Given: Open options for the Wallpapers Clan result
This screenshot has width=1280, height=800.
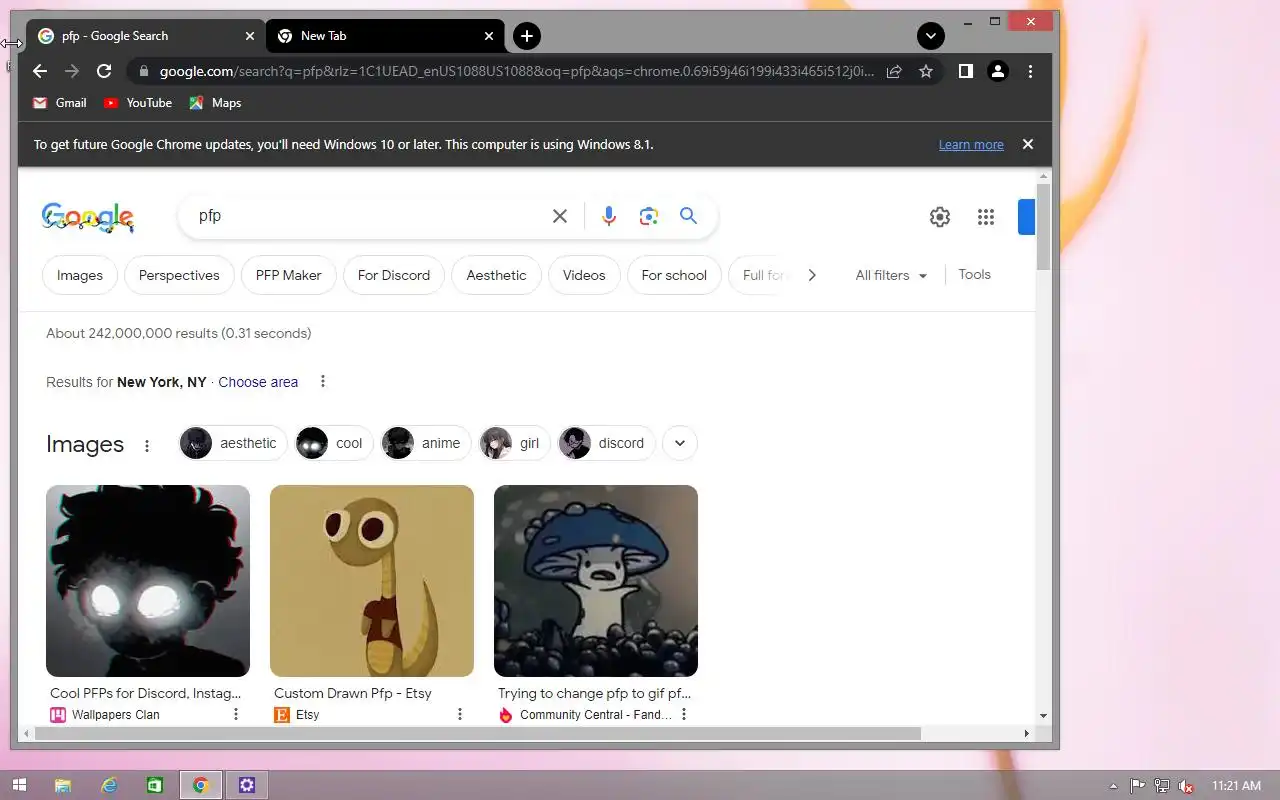Looking at the screenshot, I should [x=236, y=714].
